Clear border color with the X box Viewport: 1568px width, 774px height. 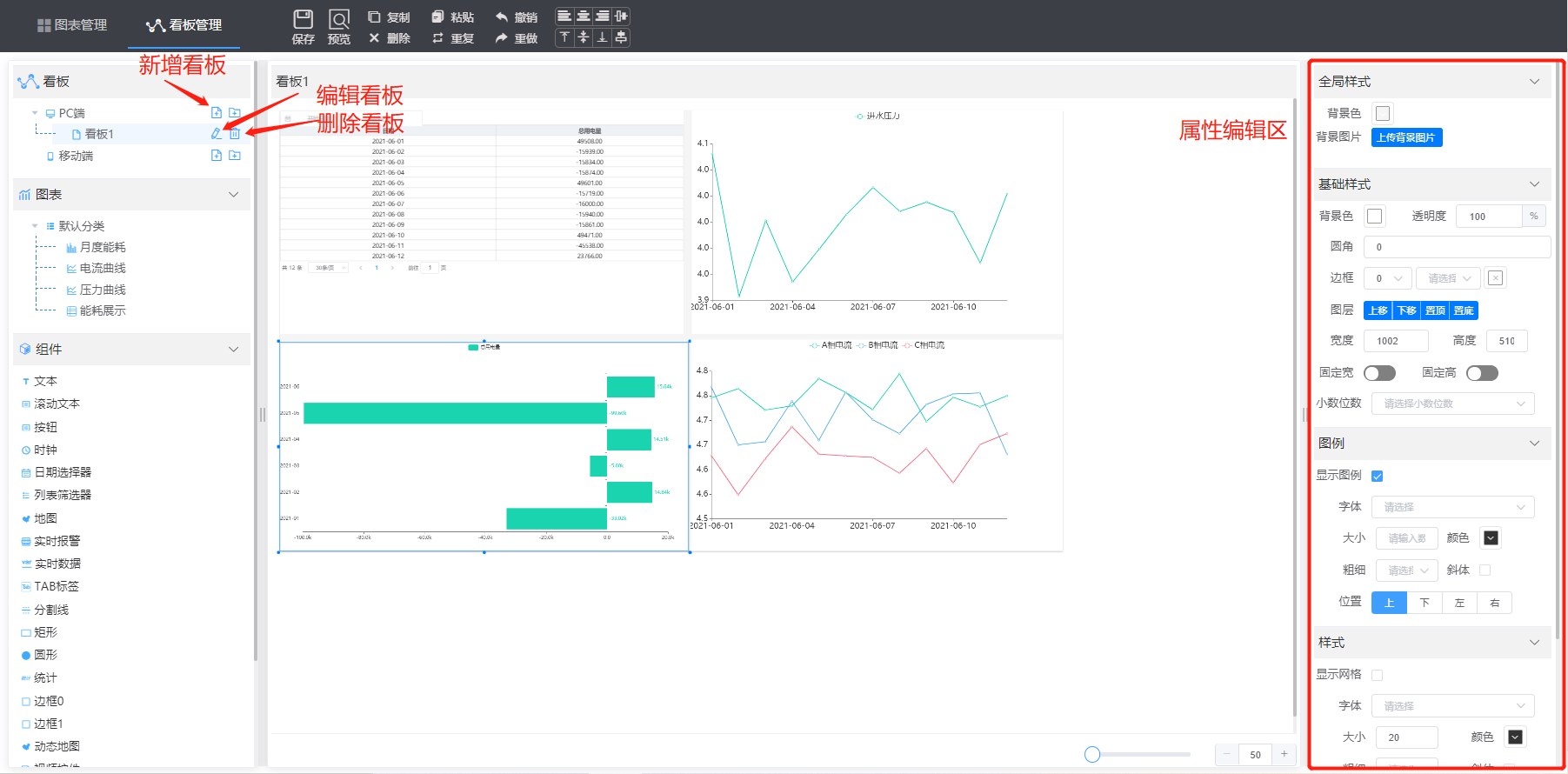(x=1495, y=278)
